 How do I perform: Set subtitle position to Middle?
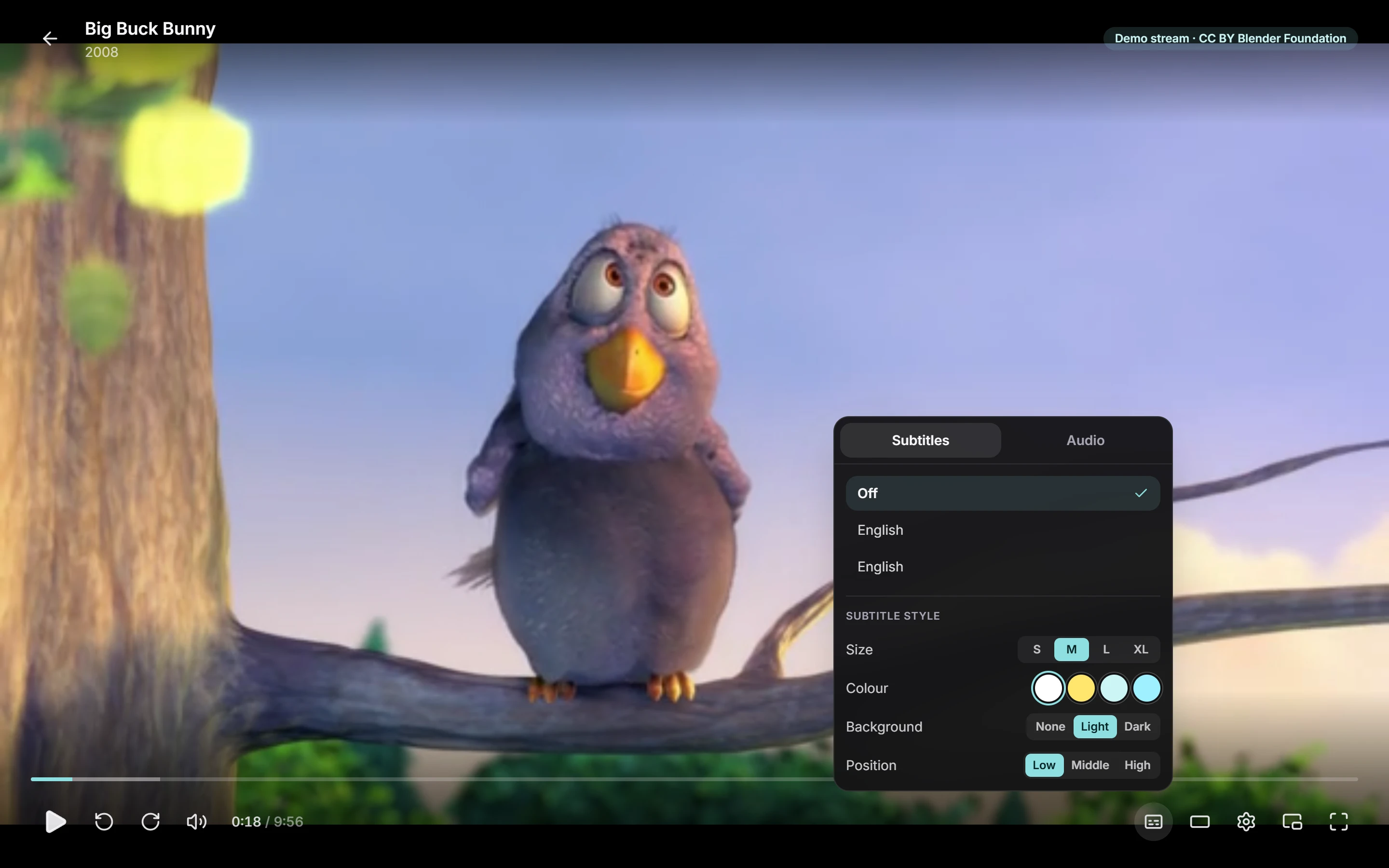coord(1090,765)
